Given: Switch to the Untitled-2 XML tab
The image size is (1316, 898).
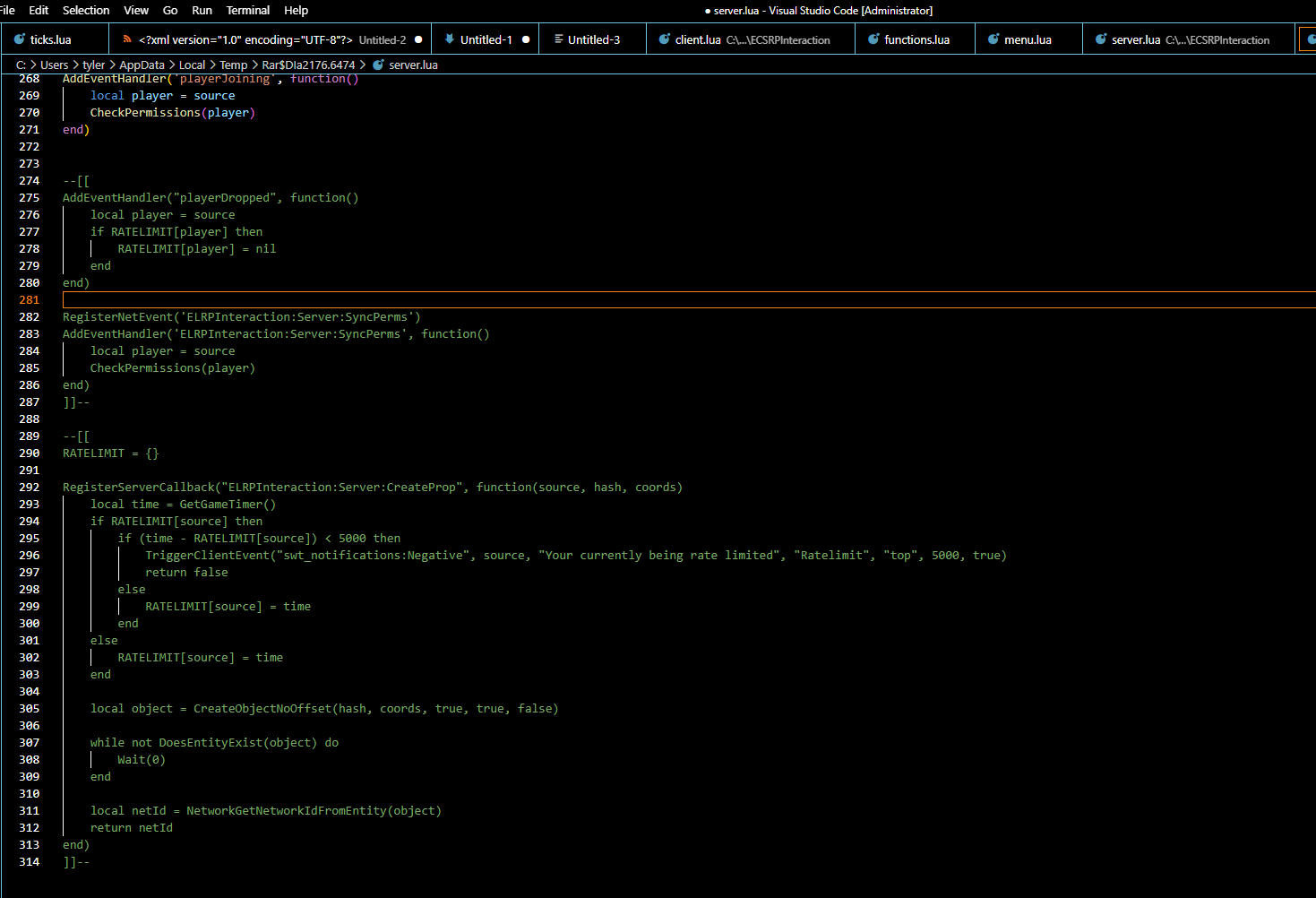Looking at the screenshot, I should tap(271, 39).
